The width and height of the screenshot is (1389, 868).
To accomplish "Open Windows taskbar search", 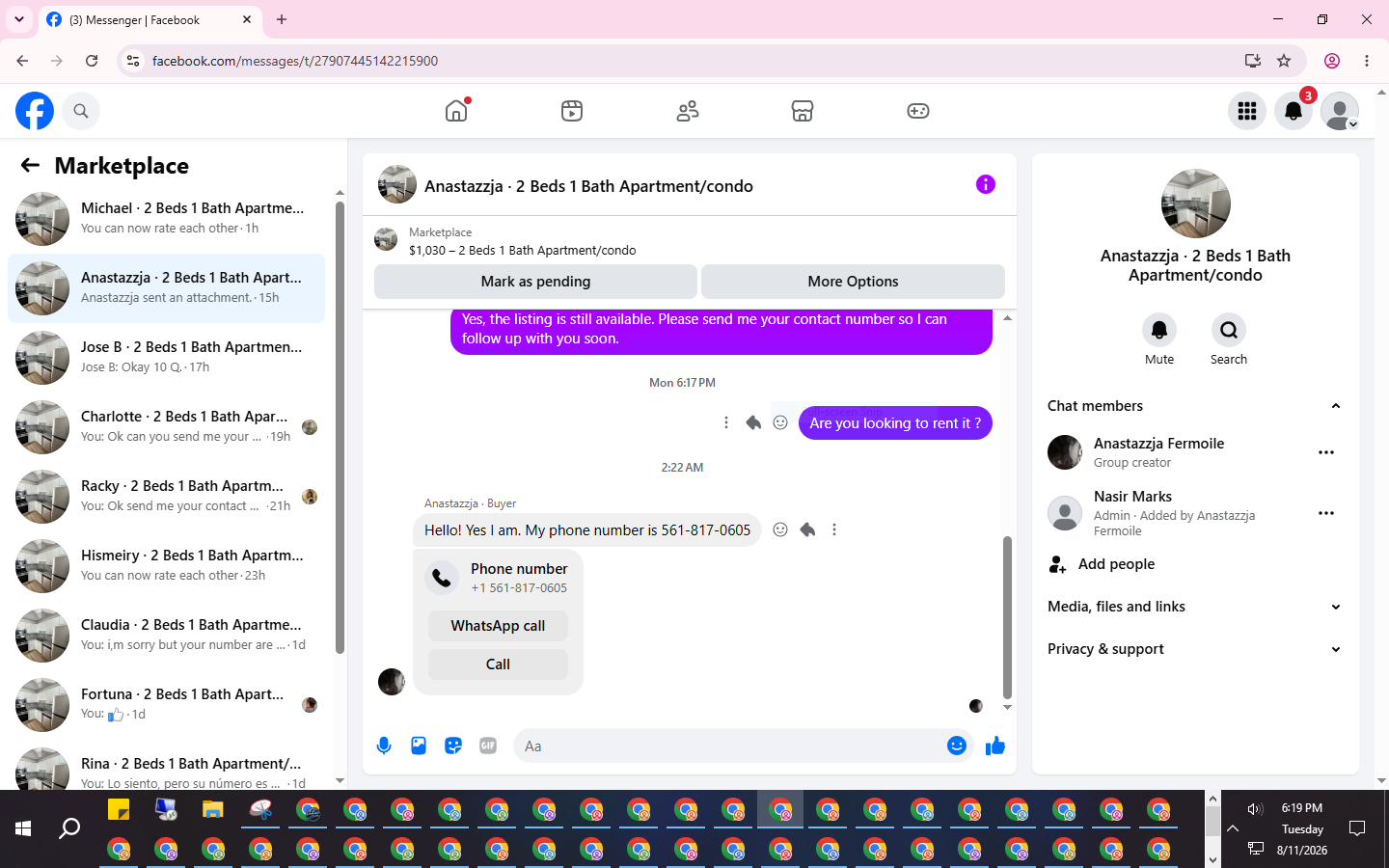I will pos(69,828).
